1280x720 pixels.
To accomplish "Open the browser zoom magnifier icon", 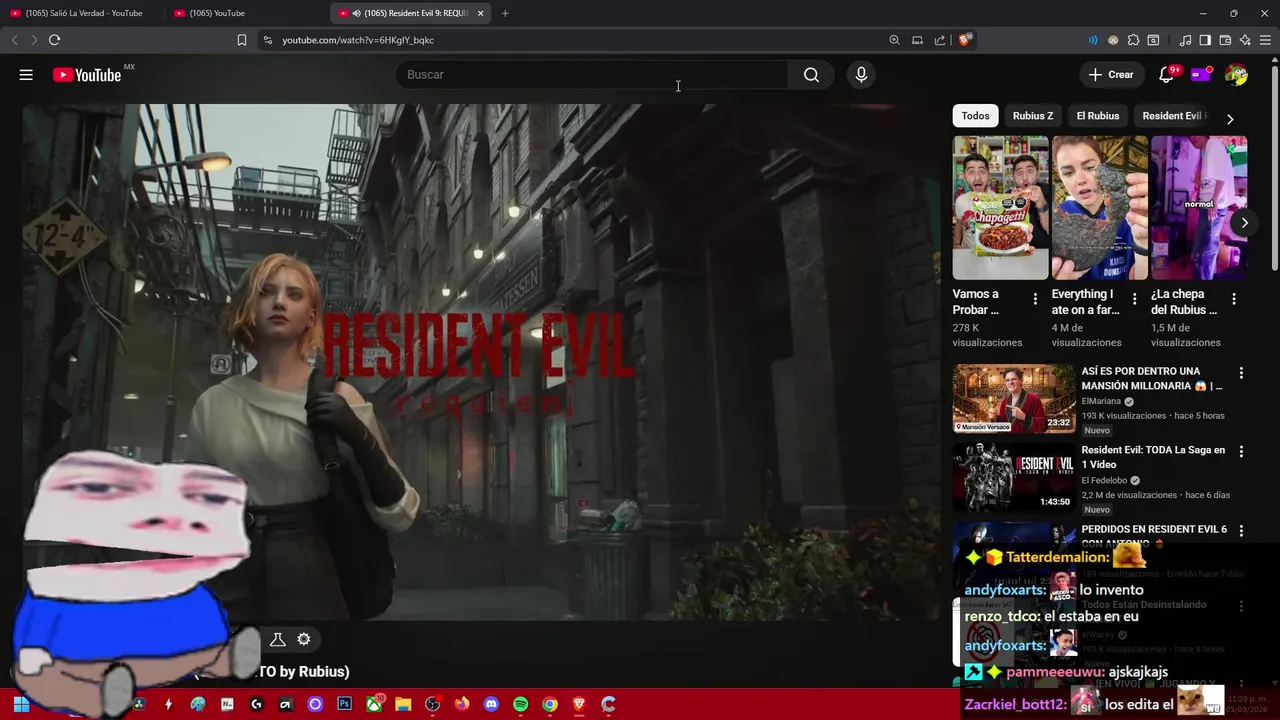I will coord(894,40).
